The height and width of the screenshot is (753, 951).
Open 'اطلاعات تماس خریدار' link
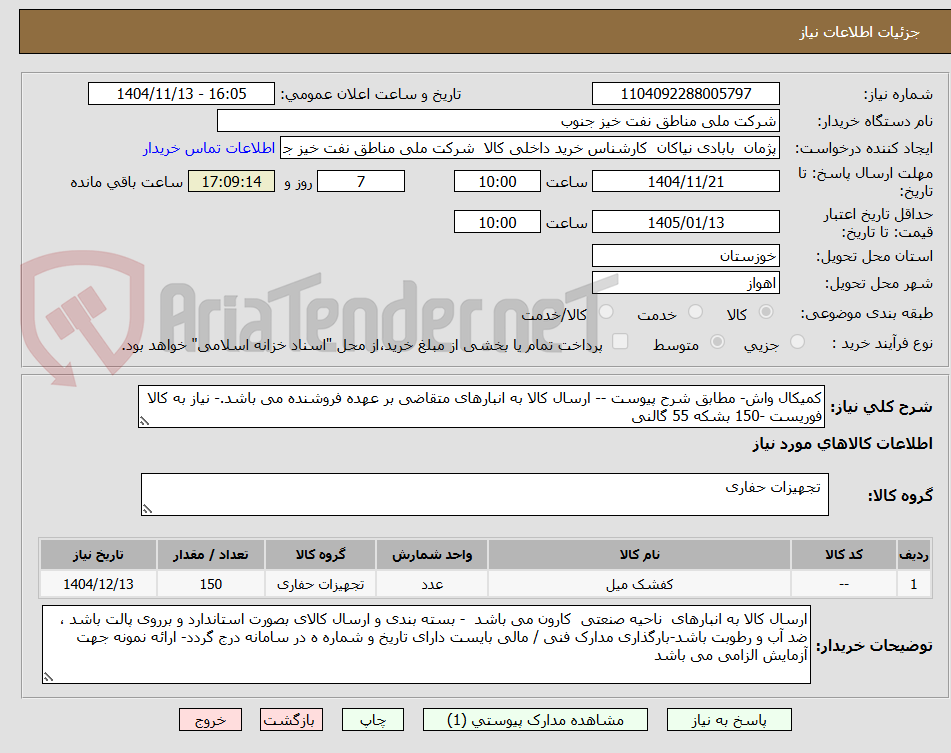point(209,149)
